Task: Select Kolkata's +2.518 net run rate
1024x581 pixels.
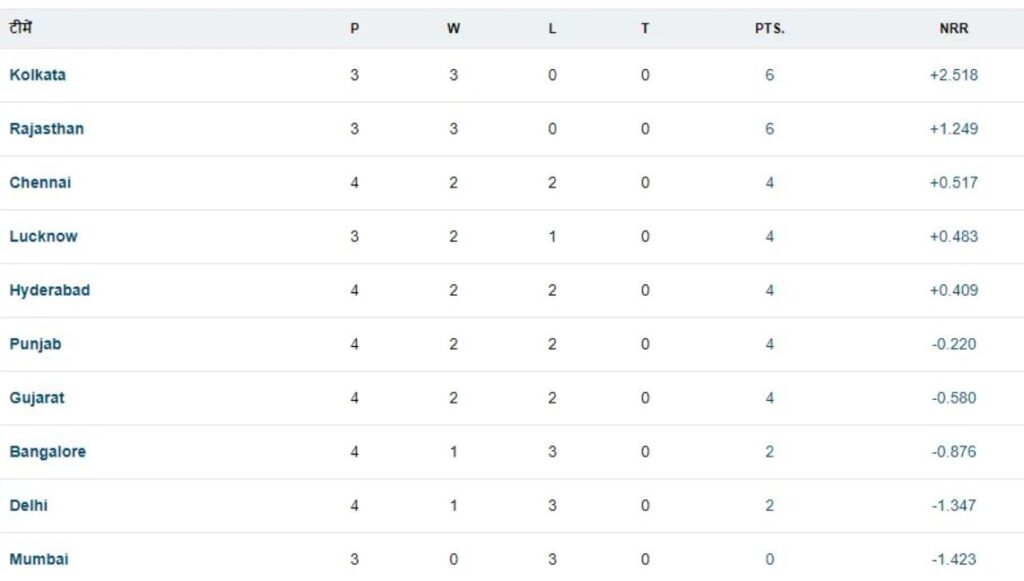Action: [x=953, y=75]
